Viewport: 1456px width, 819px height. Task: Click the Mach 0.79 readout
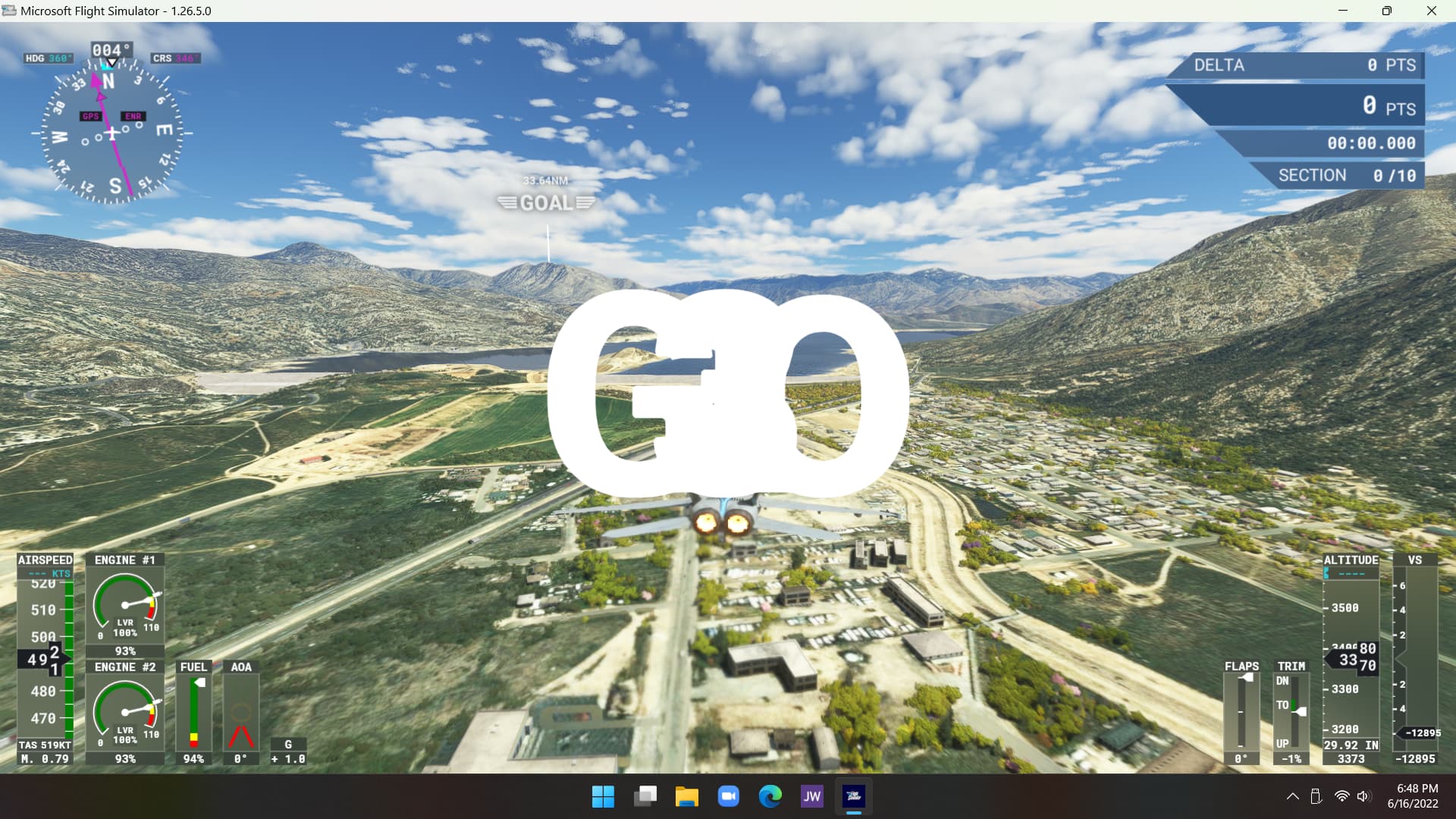point(45,758)
